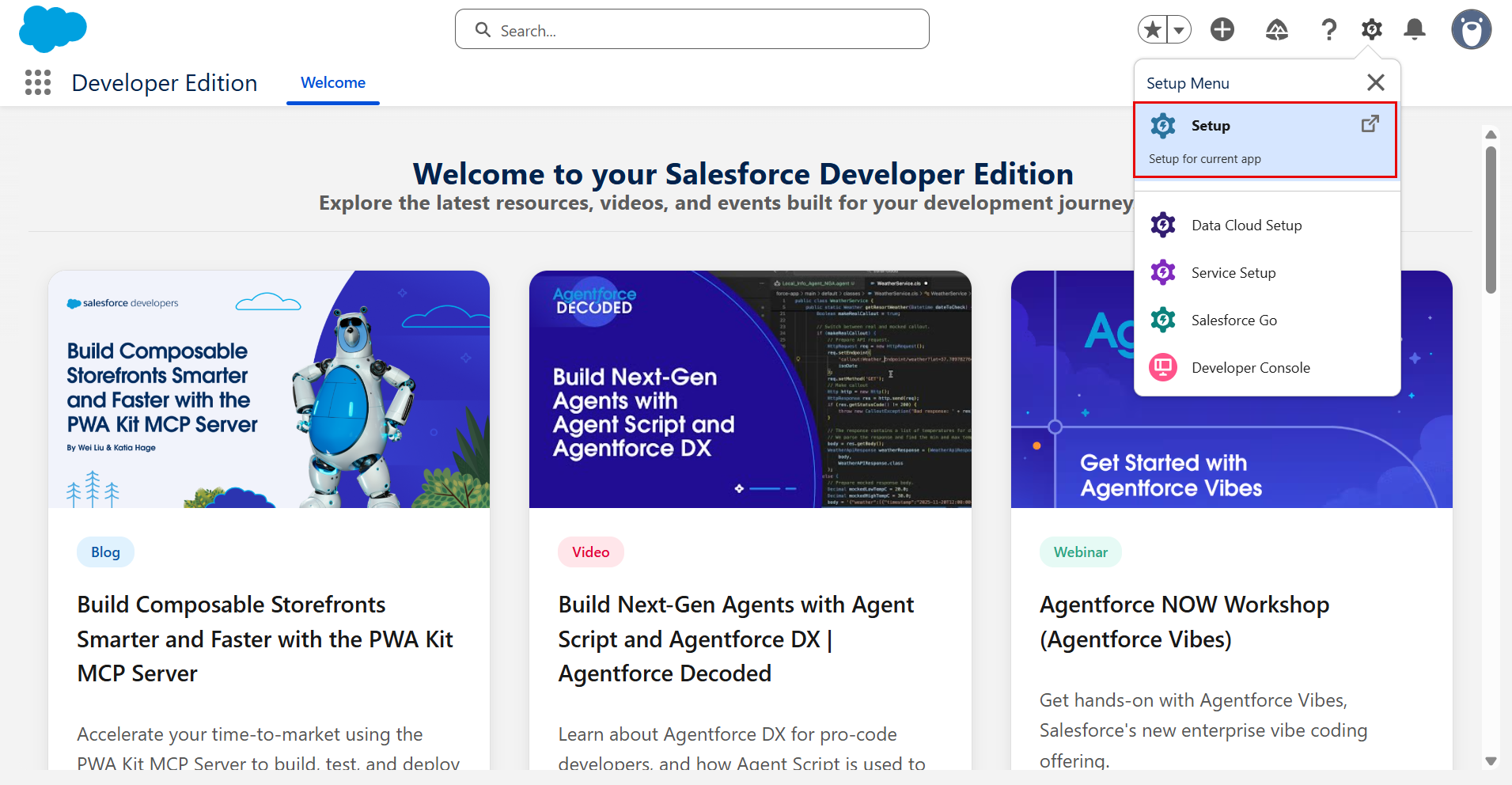This screenshot has width=1512, height=785.
Task: Click the Agentforce Decoded video thumbnail
Action: click(x=749, y=389)
